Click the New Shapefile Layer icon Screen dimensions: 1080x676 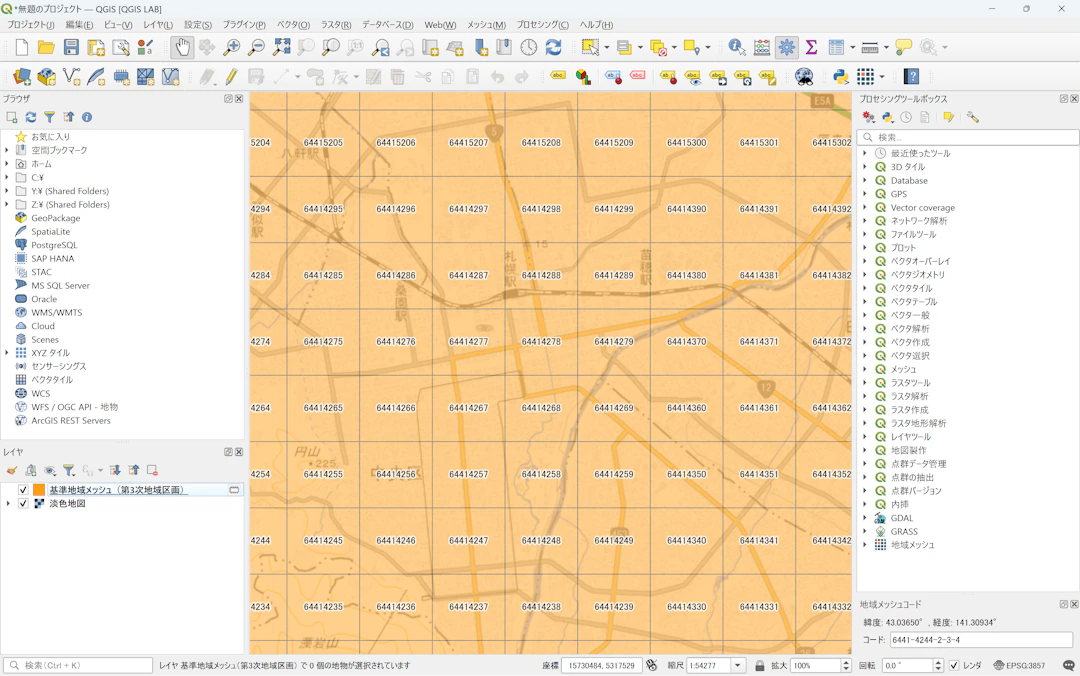pyautogui.click(x=71, y=76)
